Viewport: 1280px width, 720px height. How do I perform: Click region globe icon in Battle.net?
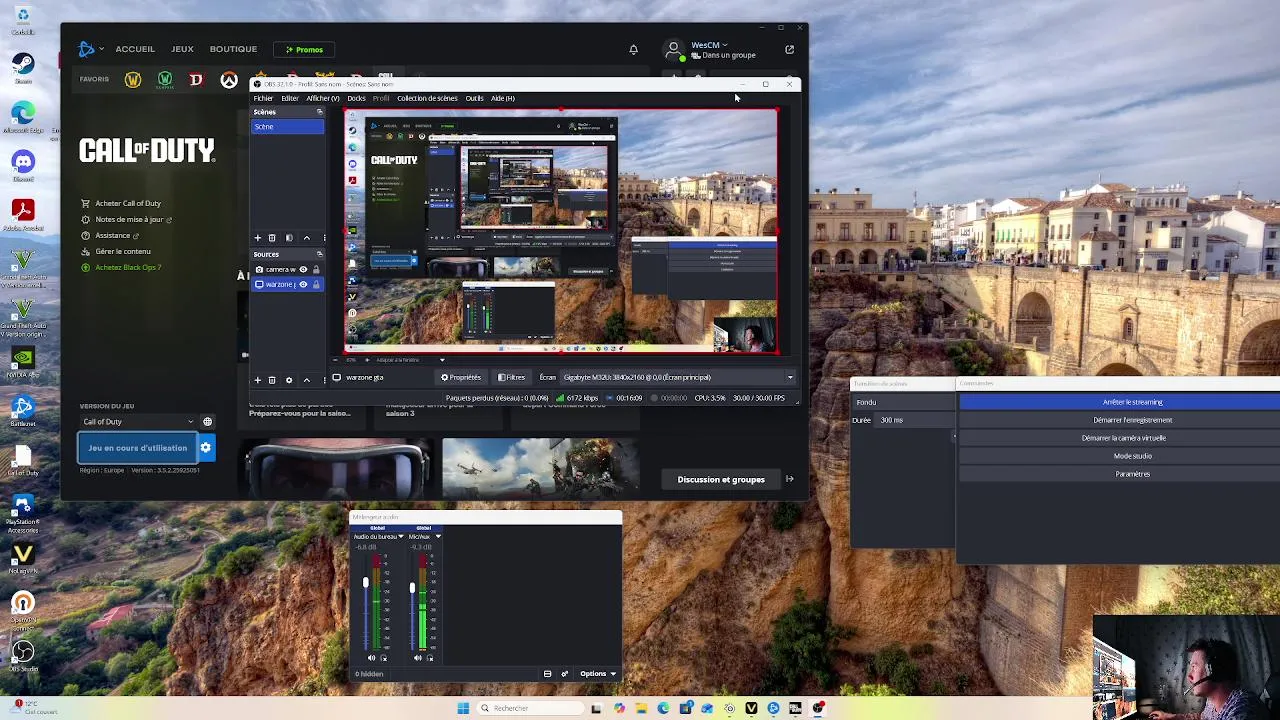click(x=207, y=422)
